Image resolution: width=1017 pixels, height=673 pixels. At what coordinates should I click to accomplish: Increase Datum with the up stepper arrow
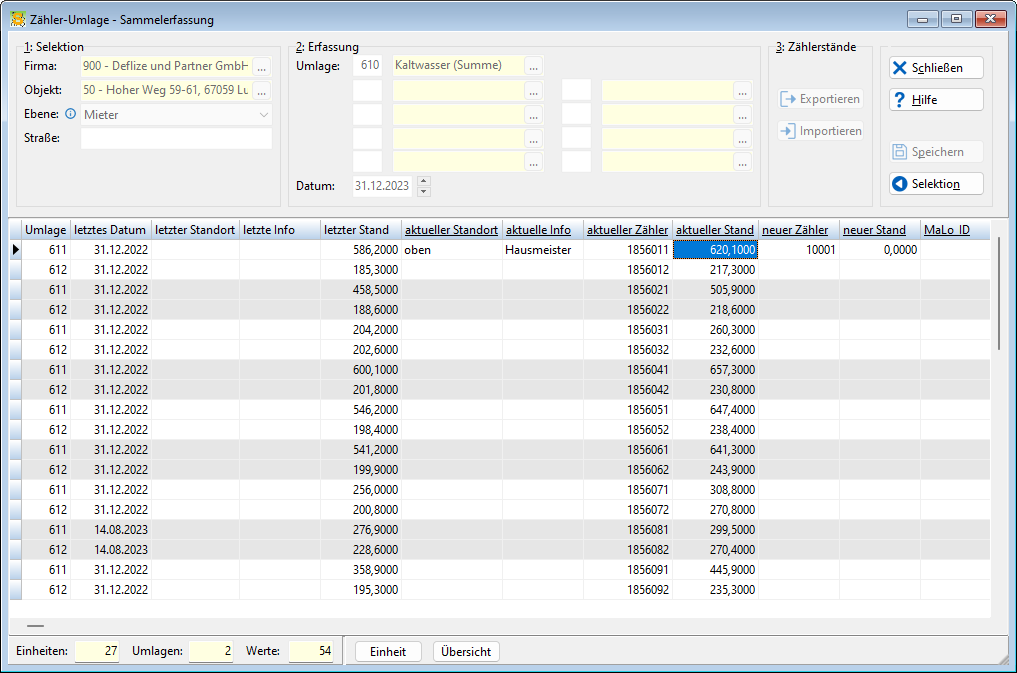click(x=424, y=181)
